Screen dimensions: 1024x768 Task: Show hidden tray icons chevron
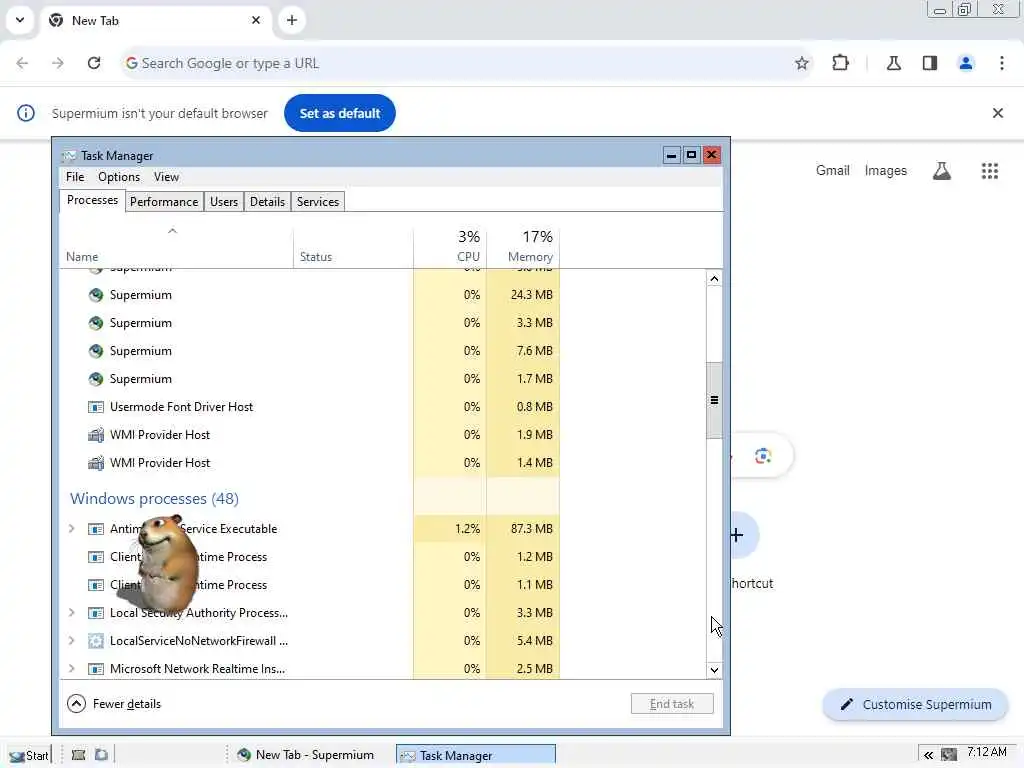(928, 756)
